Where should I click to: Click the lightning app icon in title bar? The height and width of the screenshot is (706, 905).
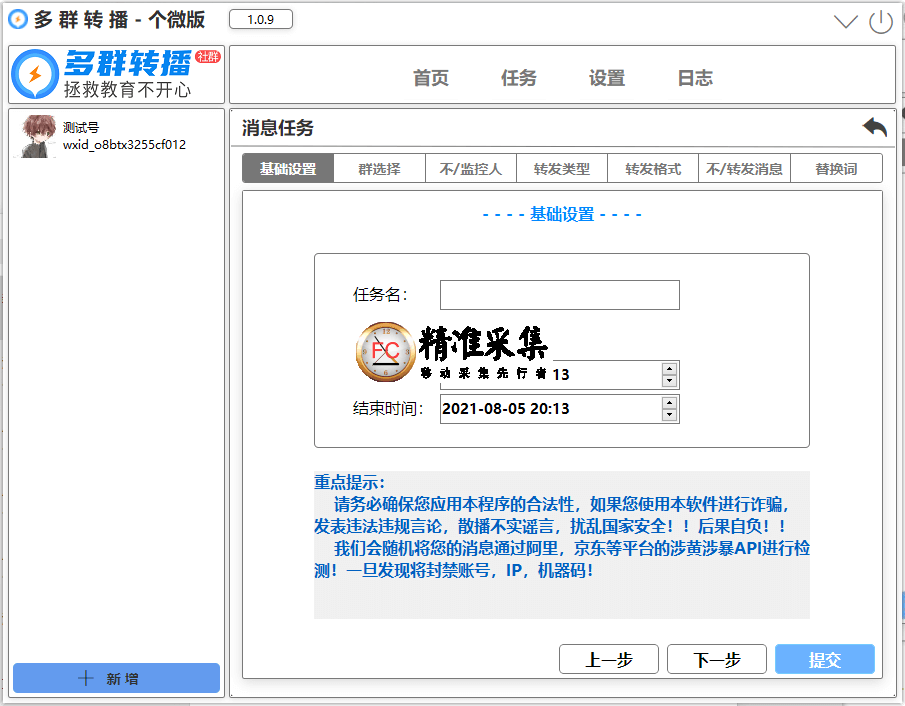[18, 19]
